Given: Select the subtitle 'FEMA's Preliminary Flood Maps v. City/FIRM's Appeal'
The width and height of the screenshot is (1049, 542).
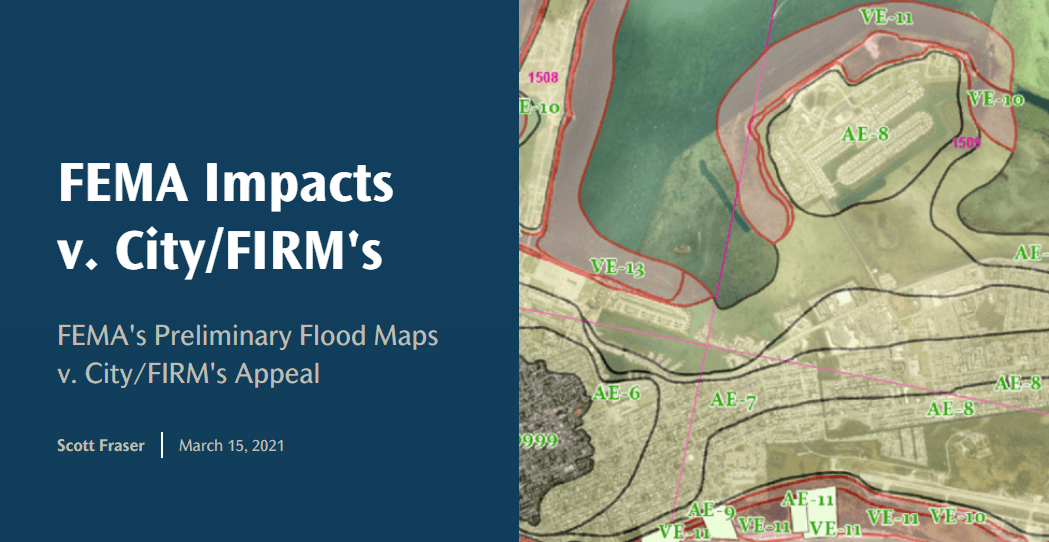Looking at the screenshot, I should (x=248, y=355).
